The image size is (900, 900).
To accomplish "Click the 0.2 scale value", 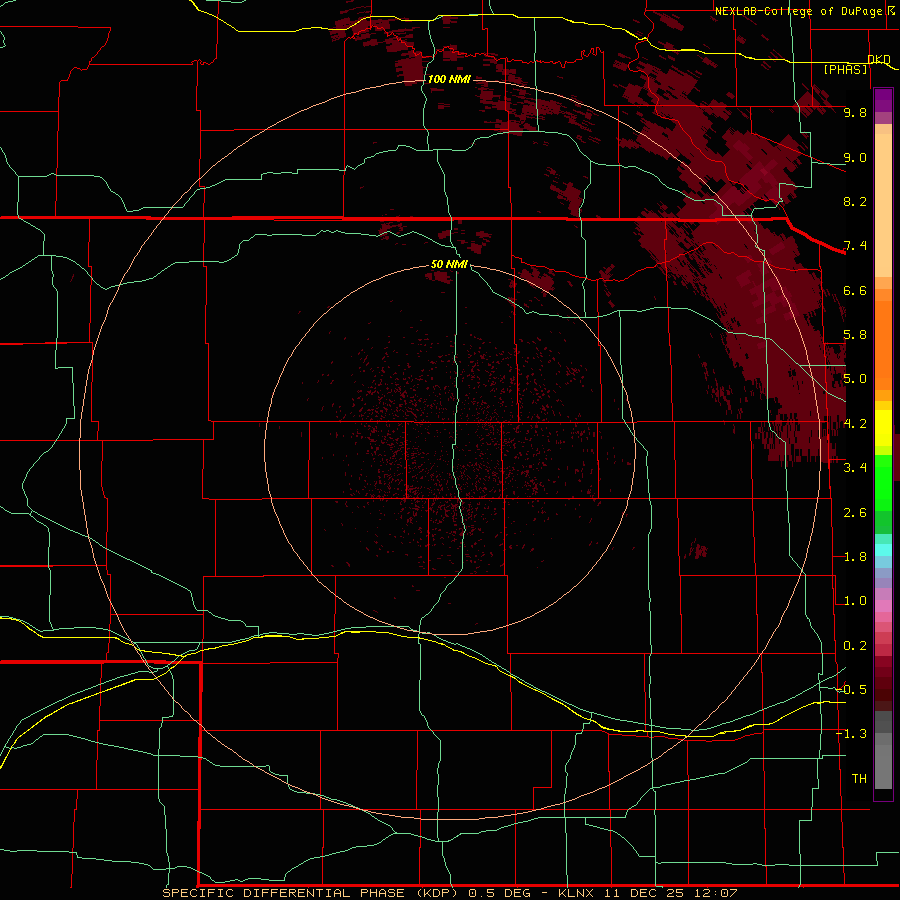I will tap(855, 646).
